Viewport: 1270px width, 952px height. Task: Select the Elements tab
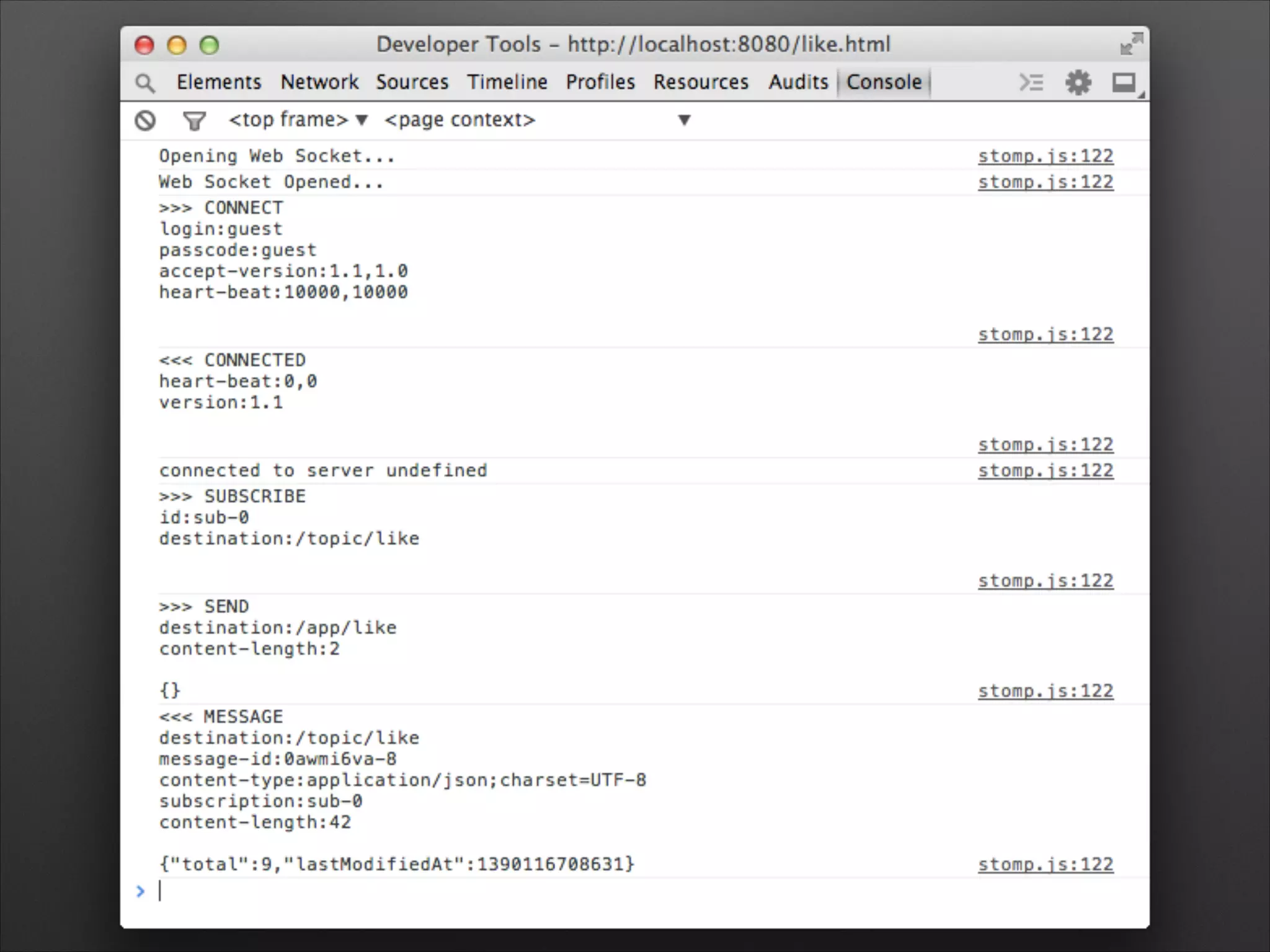[x=219, y=82]
